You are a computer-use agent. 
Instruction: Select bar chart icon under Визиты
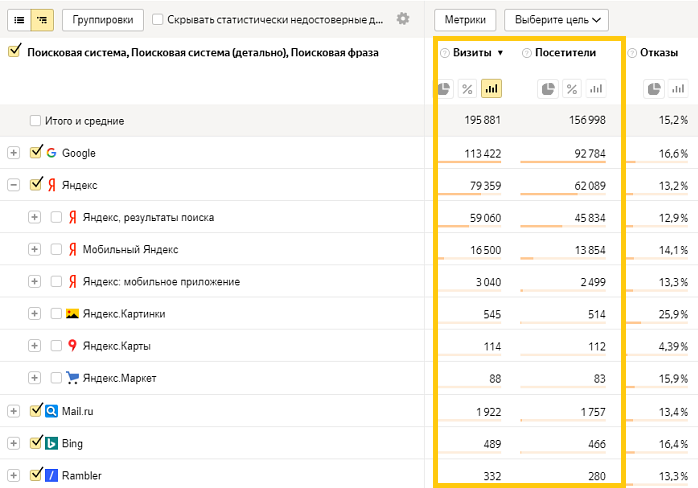coord(491,89)
